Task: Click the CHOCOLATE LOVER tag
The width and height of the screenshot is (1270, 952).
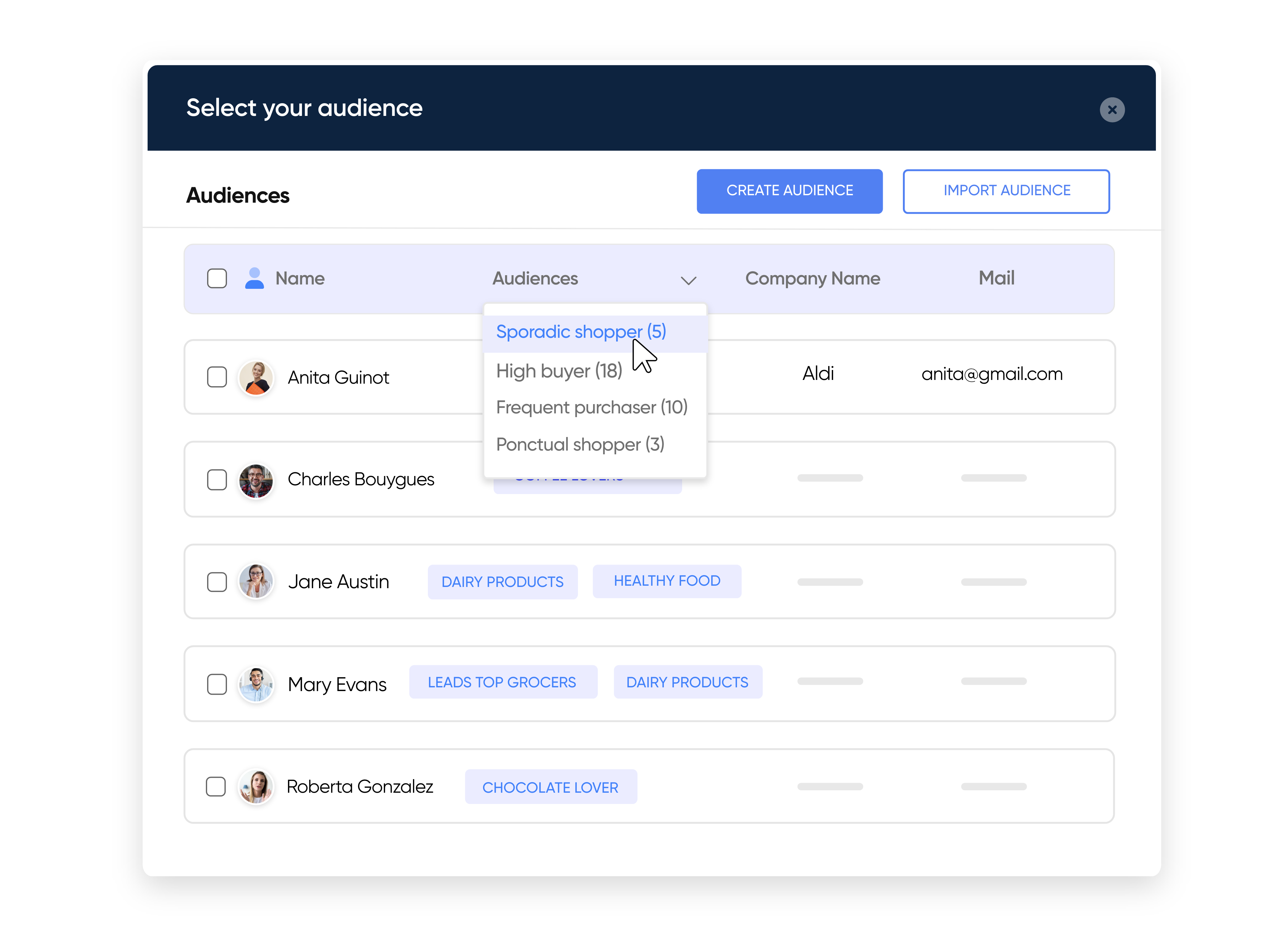Action: [551, 787]
